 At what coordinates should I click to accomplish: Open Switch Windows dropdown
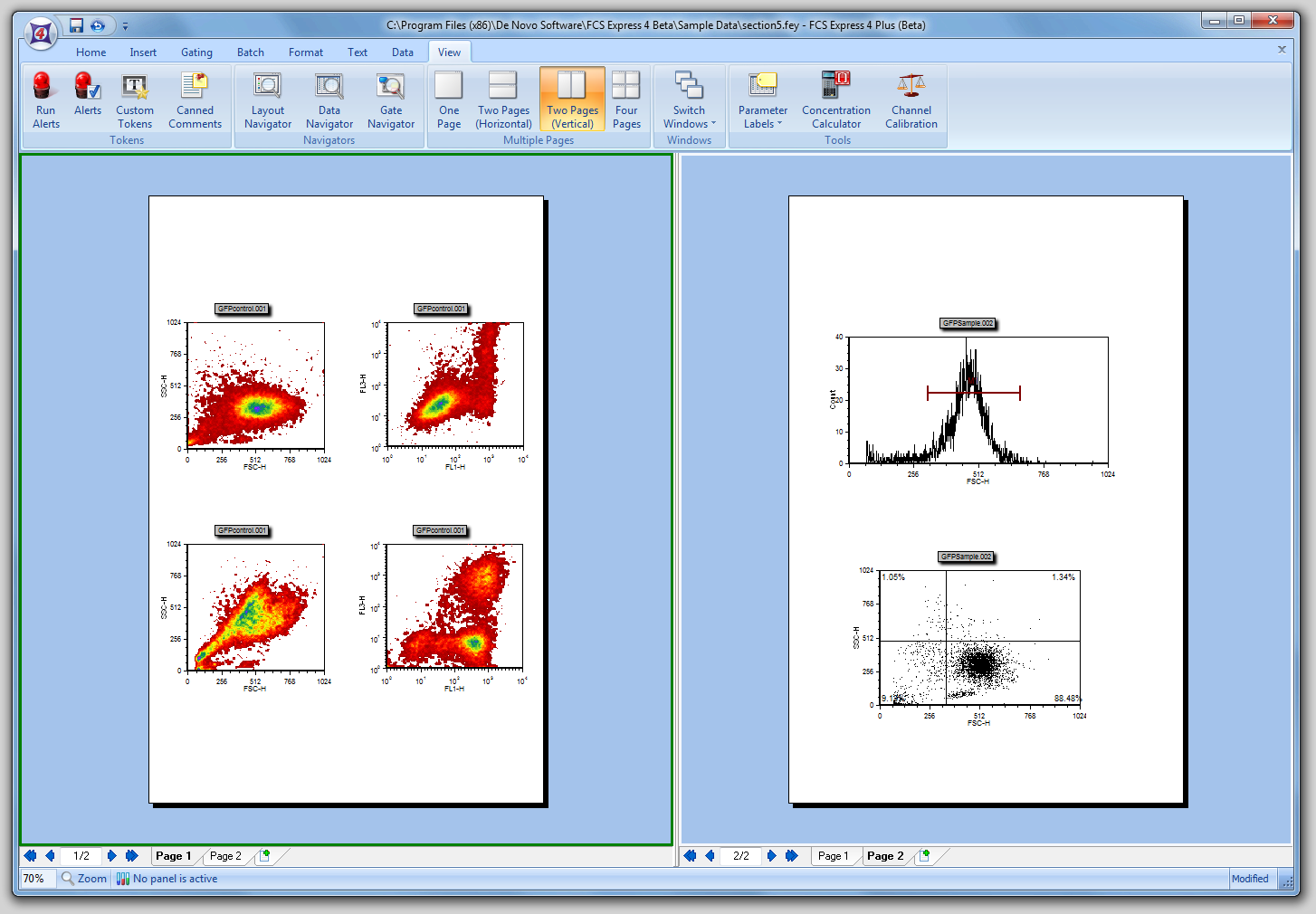(x=689, y=100)
